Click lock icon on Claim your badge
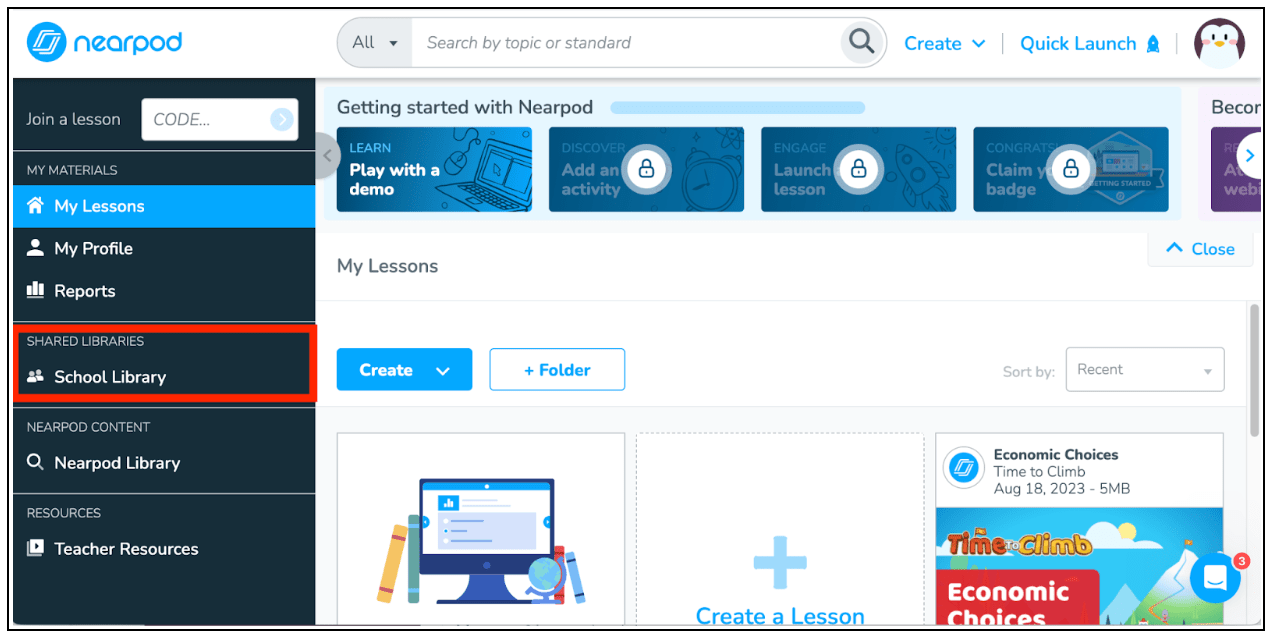Viewport: 1276px width, 636px height. [1070, 169]
